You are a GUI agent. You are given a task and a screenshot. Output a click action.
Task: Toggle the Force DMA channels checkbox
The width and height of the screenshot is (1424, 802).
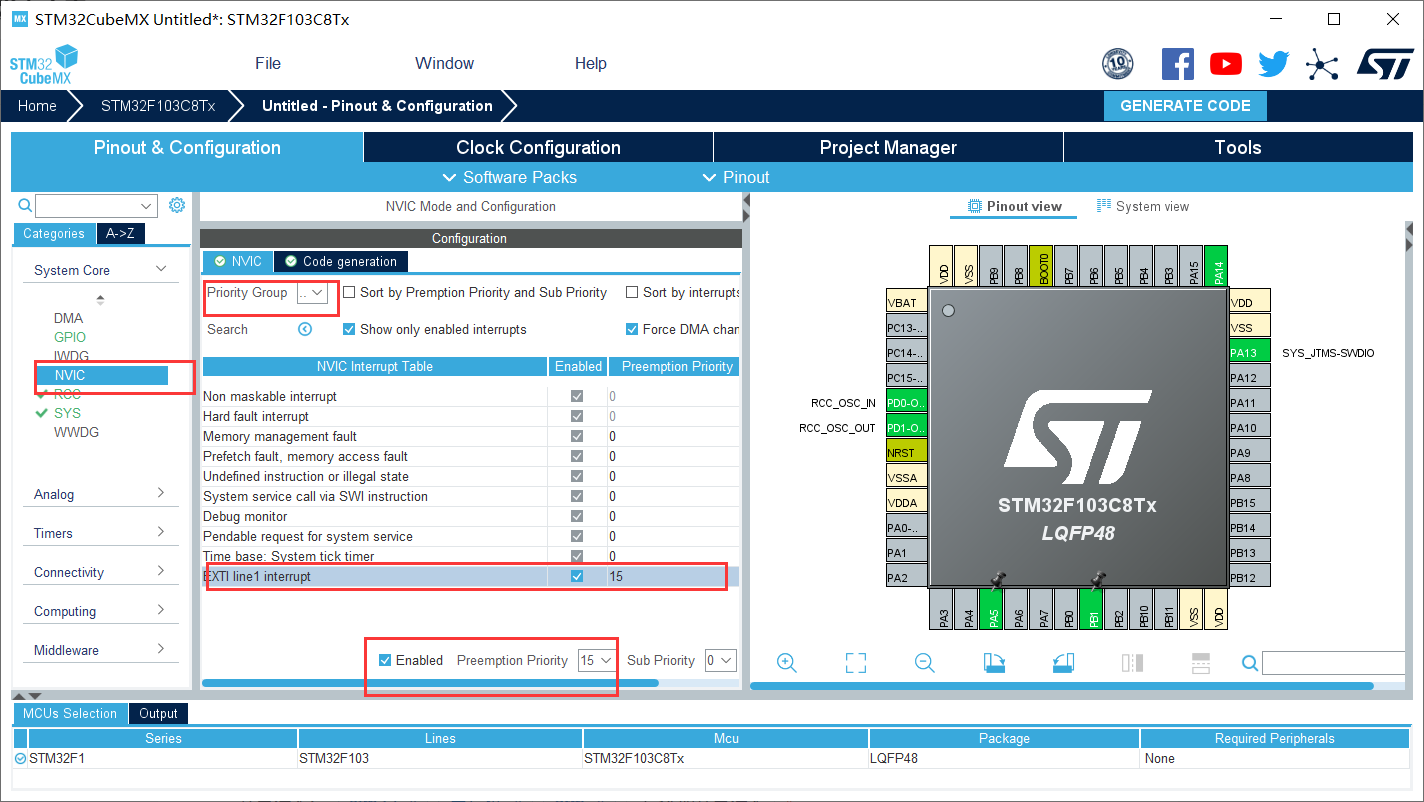coord(632,329)
